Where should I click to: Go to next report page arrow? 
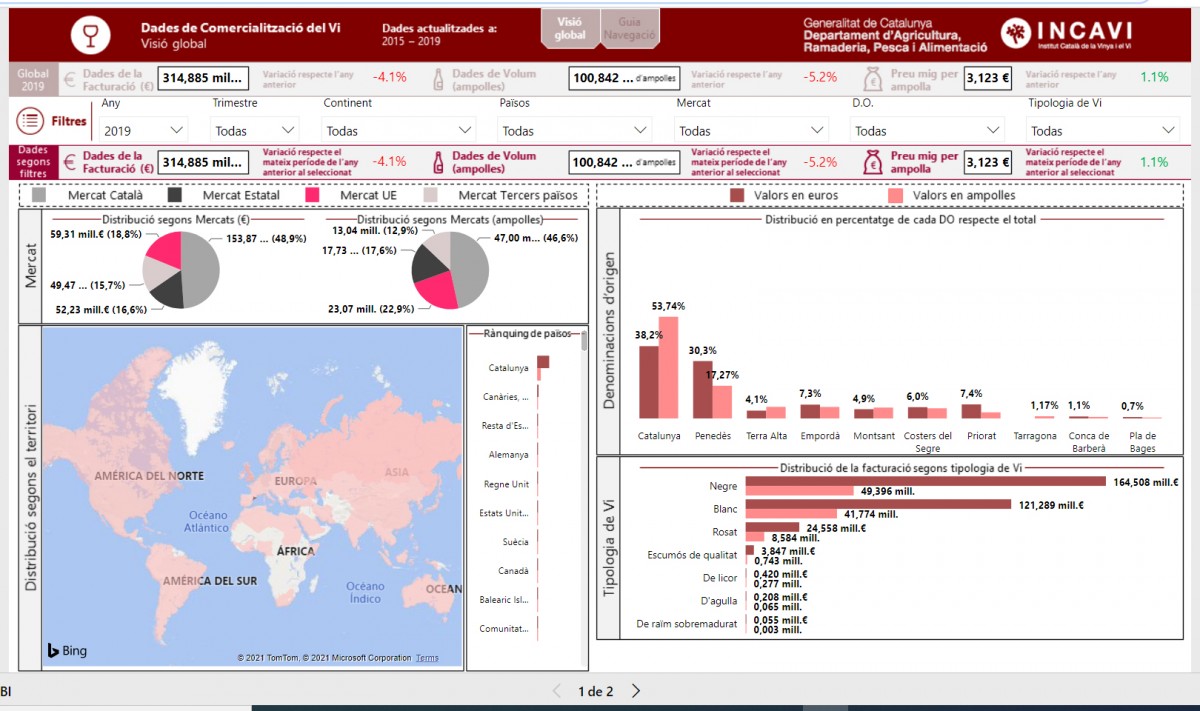click(636, 691)
